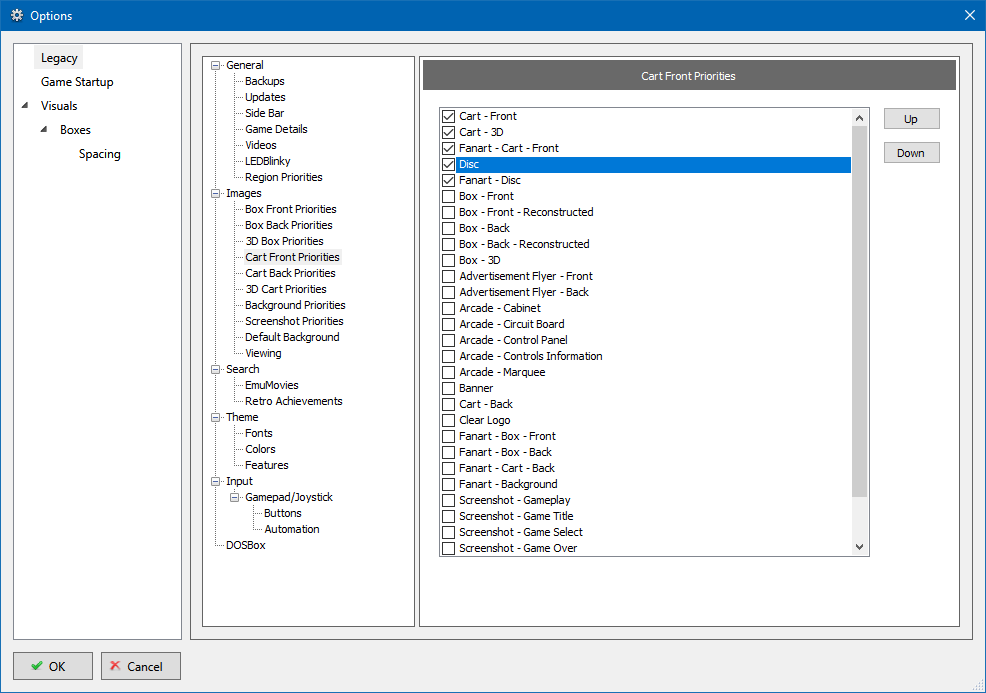986x693 pixels.
Task: Select Fanart - Disc list entry
Action: pos(489,180)
